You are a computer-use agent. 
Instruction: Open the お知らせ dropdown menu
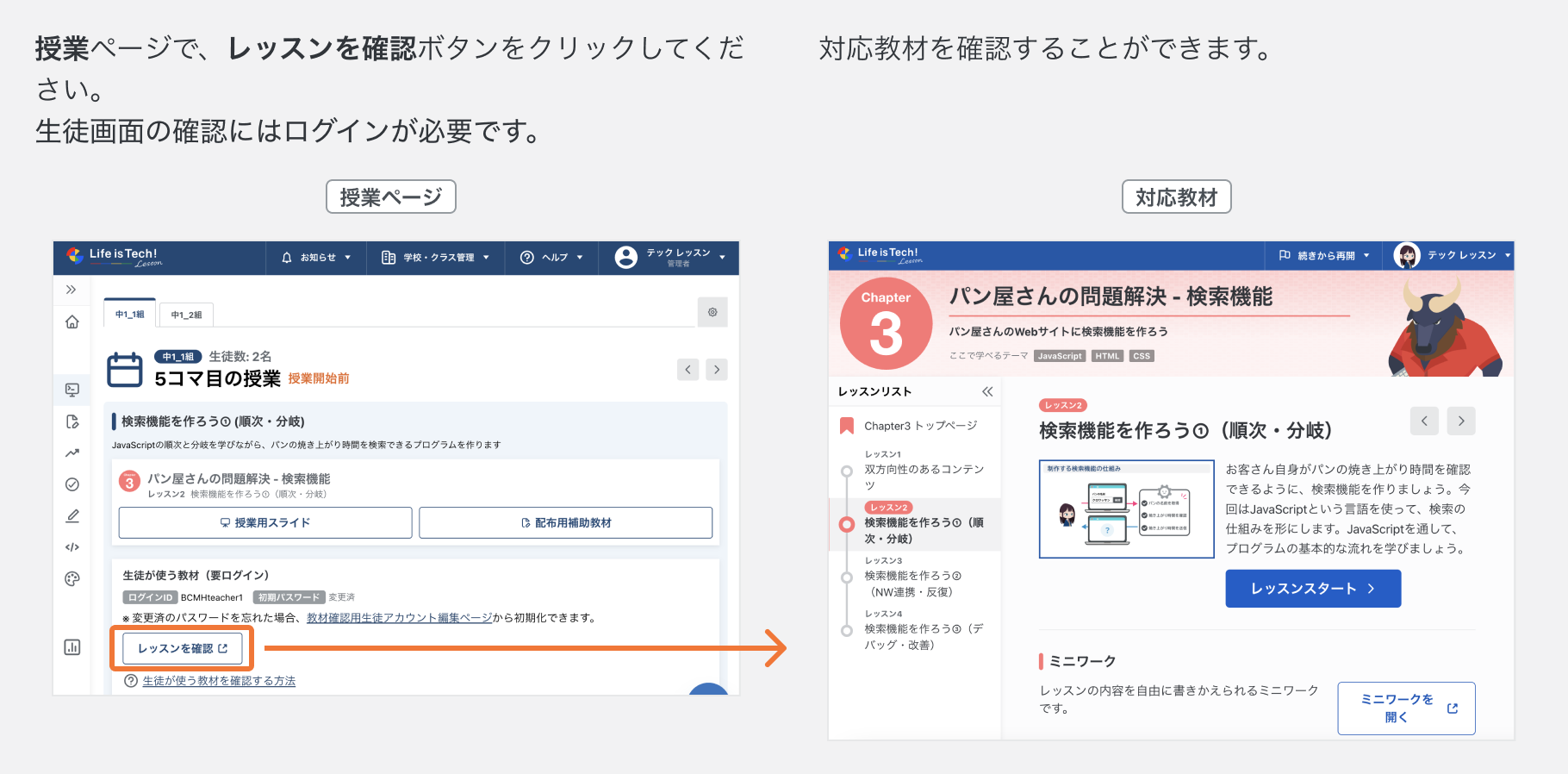tap(316, 258)
